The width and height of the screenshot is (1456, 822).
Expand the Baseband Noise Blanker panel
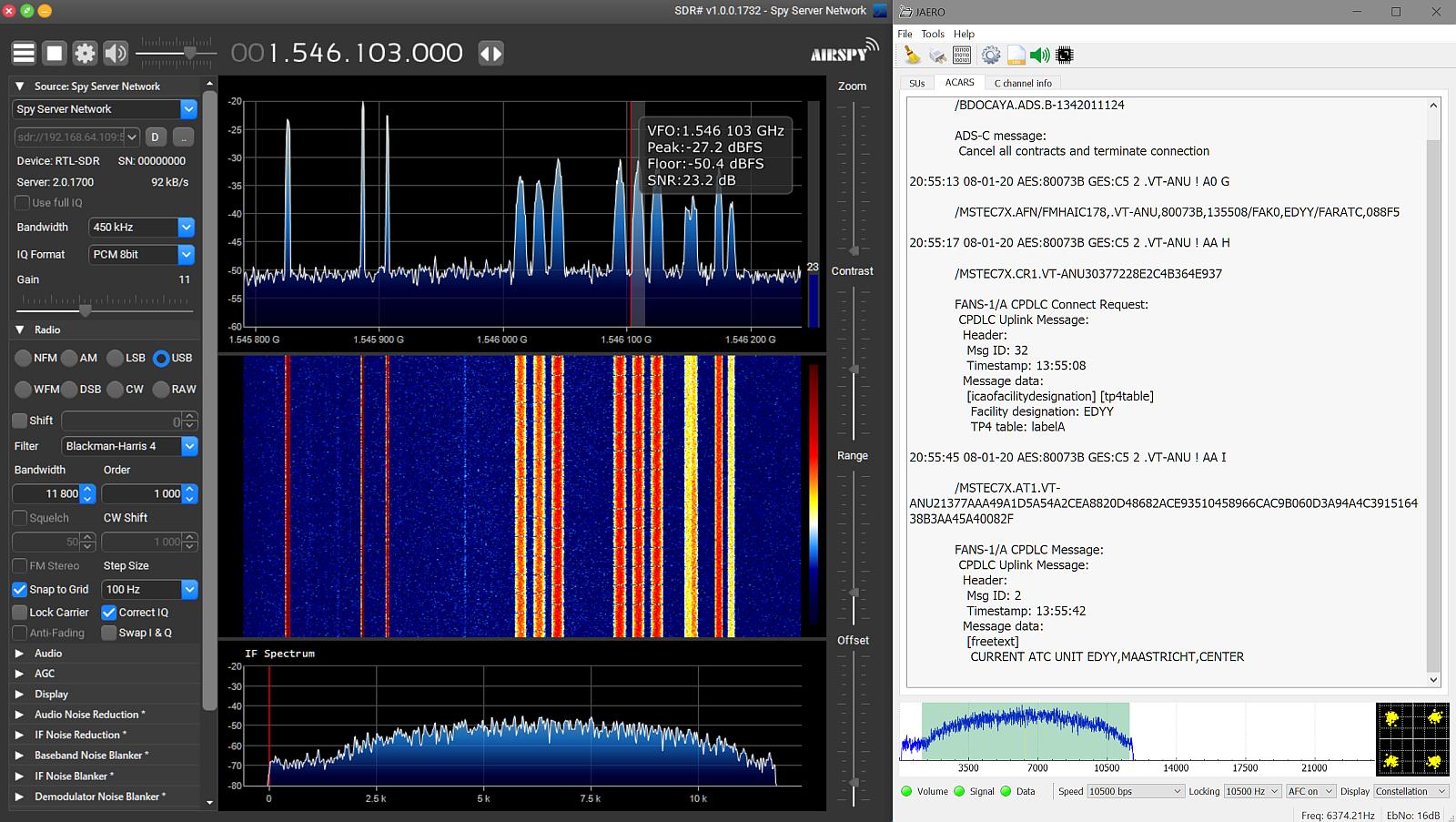pyautogui.click(x=20, y=756)
